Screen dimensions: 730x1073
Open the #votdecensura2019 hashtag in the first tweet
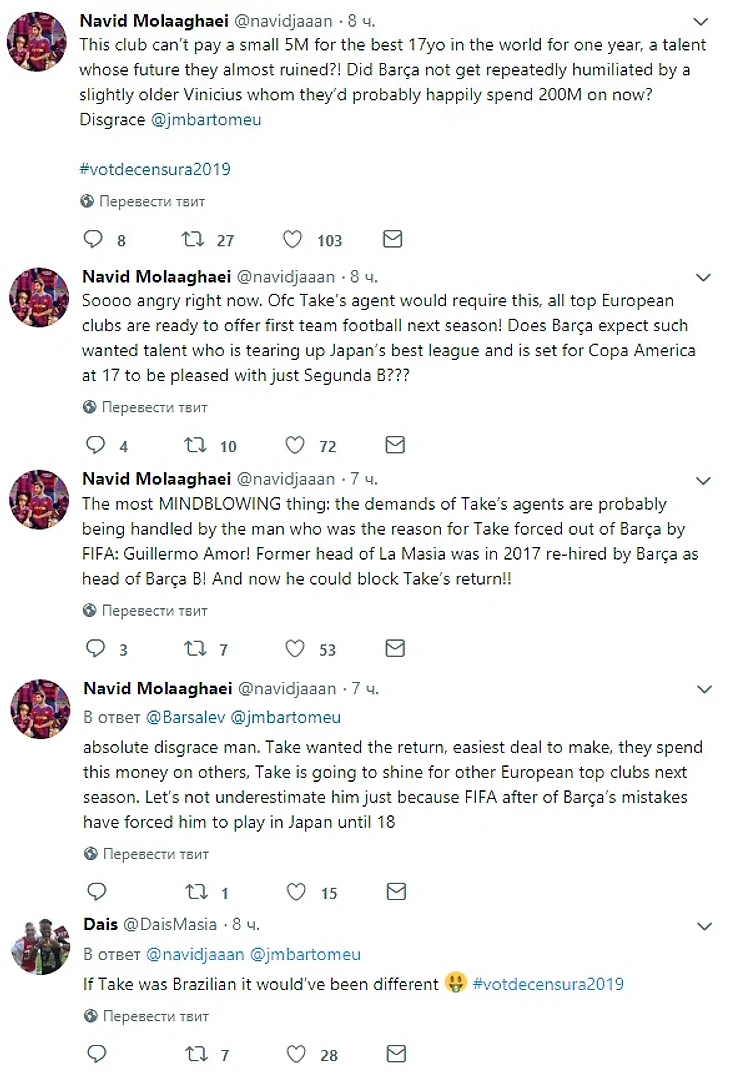coord(156,169)
